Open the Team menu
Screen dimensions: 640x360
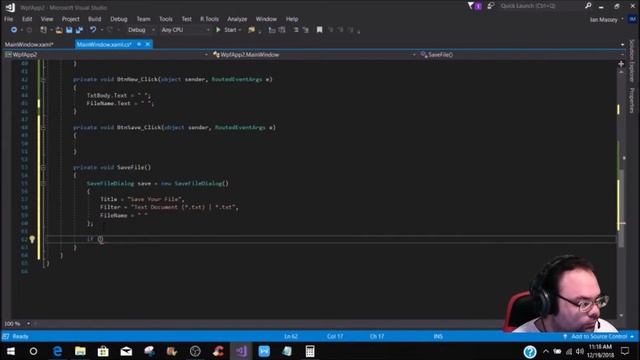[143, 19]
